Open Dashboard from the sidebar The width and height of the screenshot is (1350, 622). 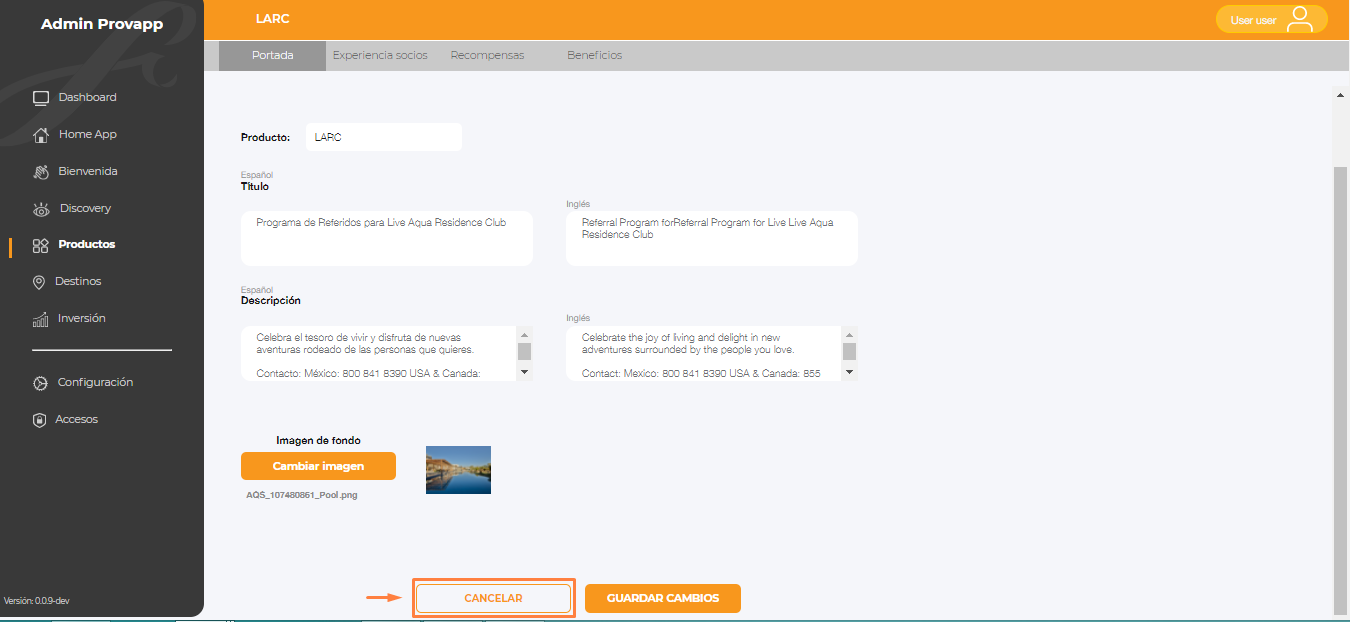[x=87, y=97]
